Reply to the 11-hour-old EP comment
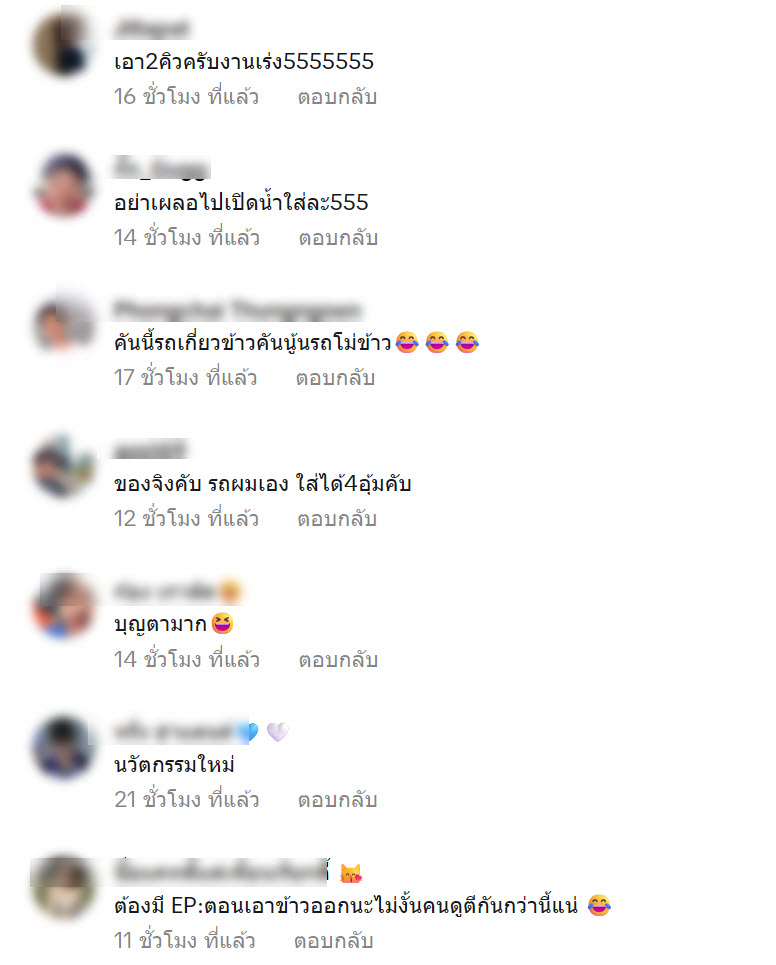This screenshot has width=776, height=965. (334, 941)
